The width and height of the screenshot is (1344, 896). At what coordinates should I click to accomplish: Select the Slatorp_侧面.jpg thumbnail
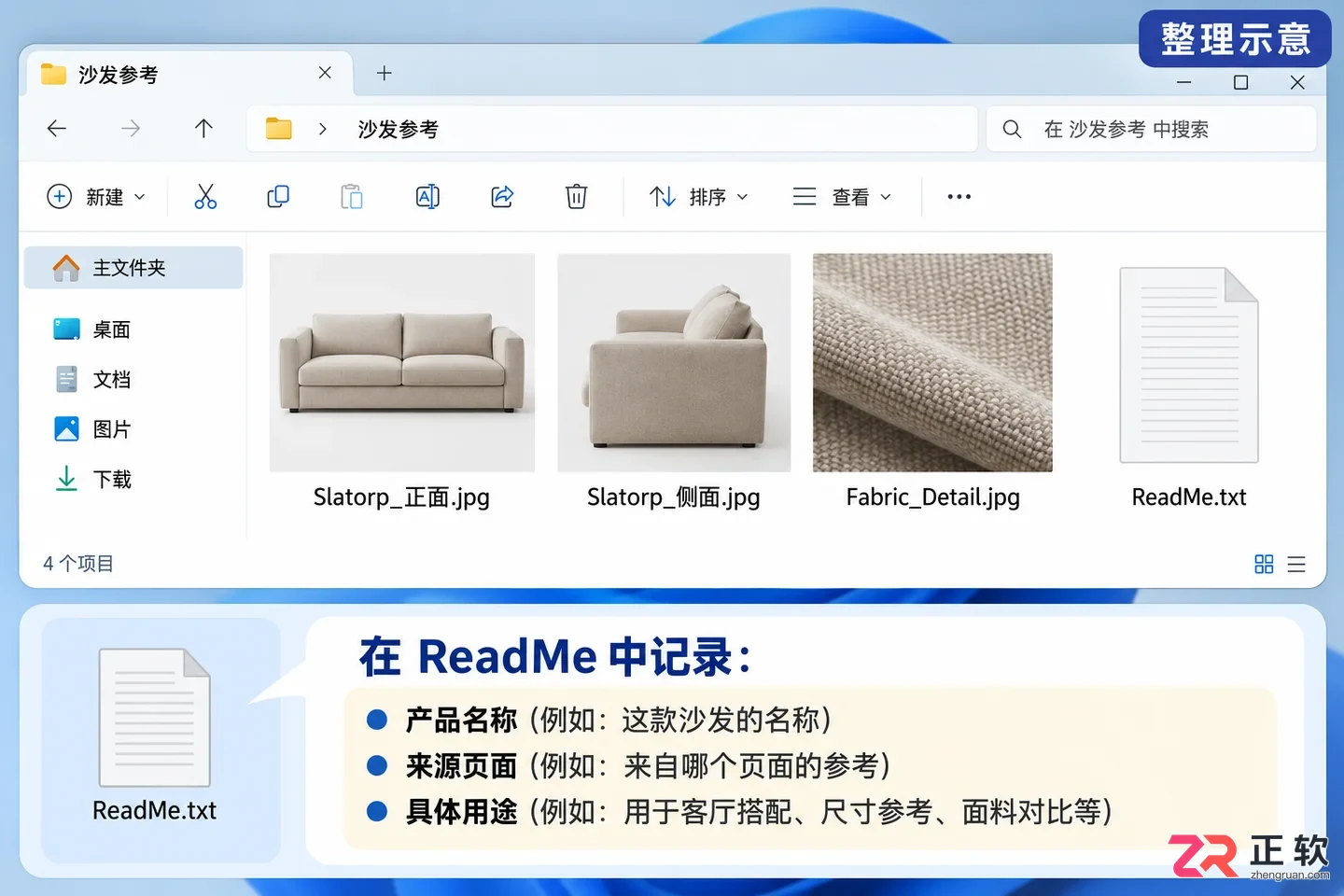click(674, 362)
